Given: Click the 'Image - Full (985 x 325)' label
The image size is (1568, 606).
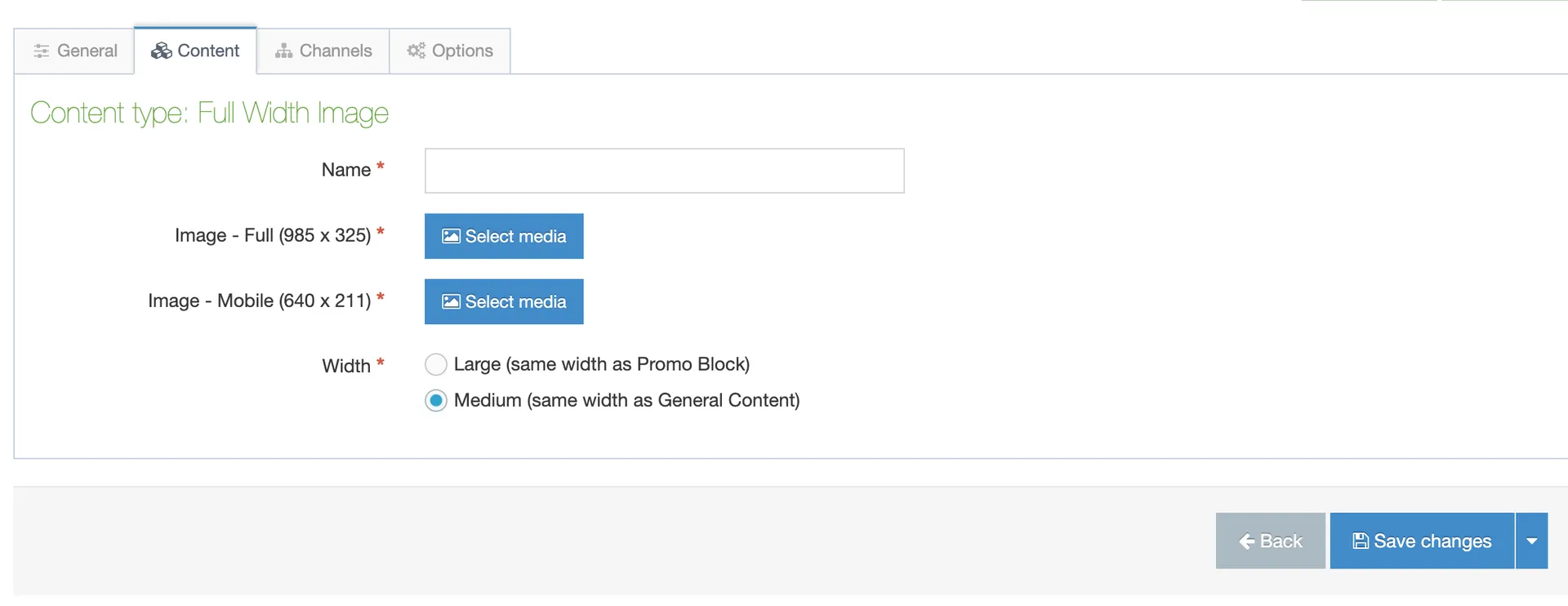Looking at the screenshot, I should (x=273, y=235).
